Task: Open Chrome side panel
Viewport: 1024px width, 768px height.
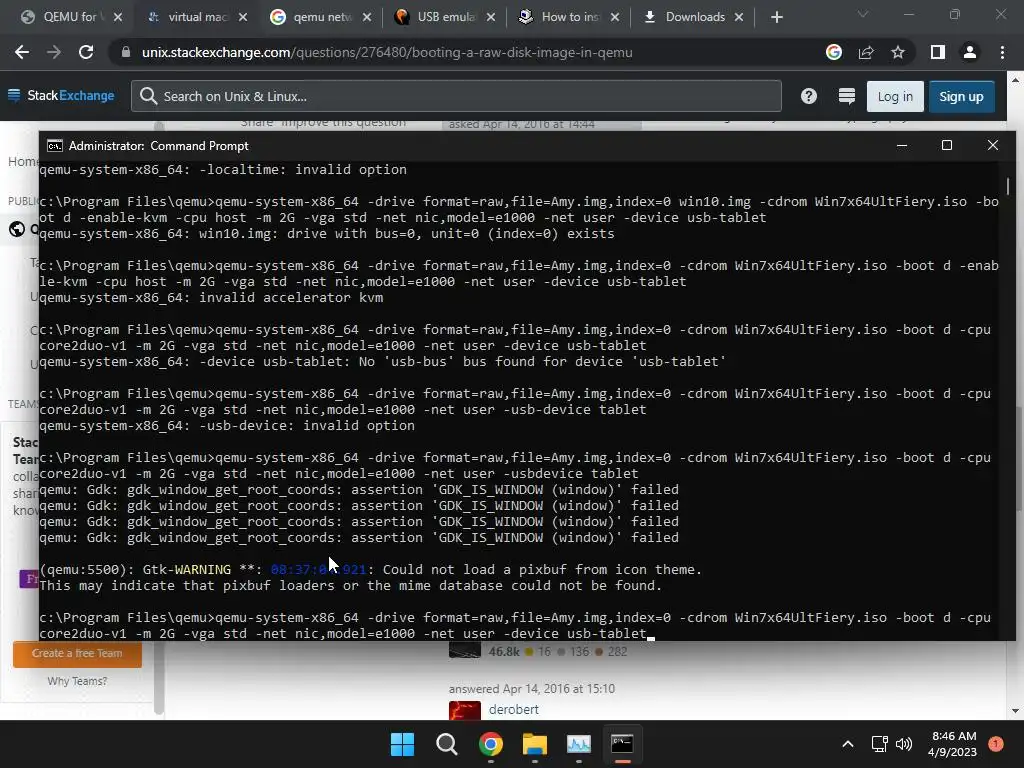Action: pyautogui.click(x=938, y=52)
